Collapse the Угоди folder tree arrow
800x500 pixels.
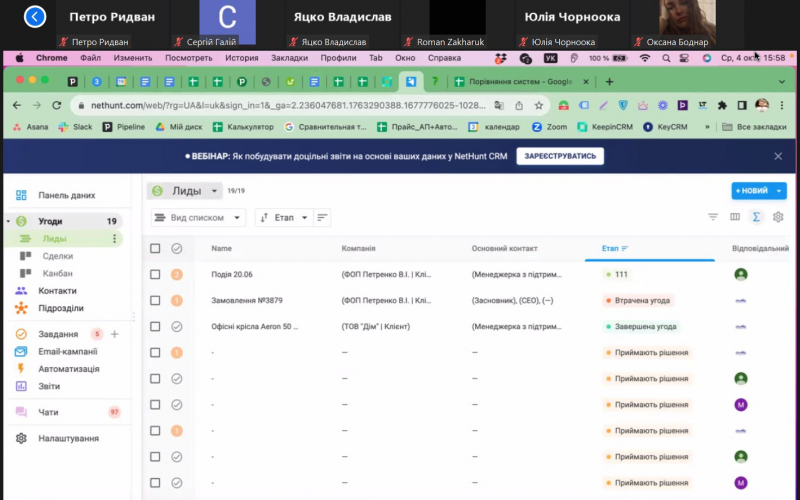pos(8,221)
